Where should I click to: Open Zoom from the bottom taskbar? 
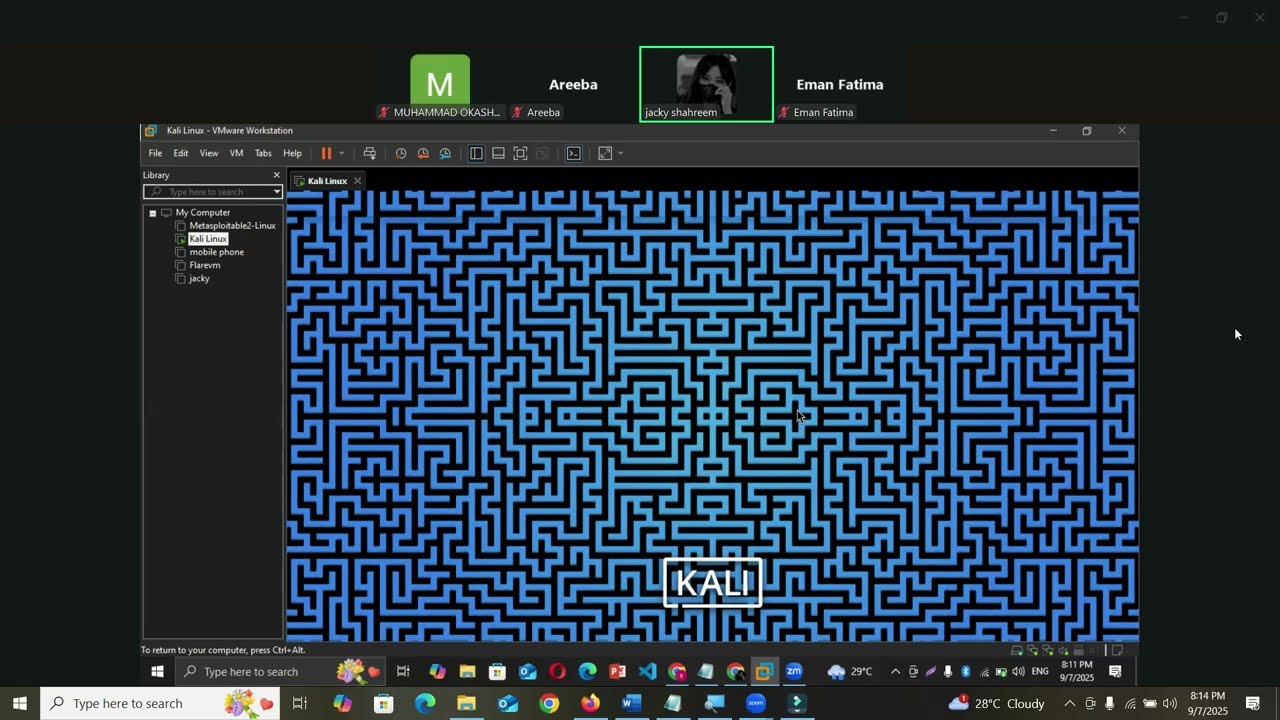[755, 704]
